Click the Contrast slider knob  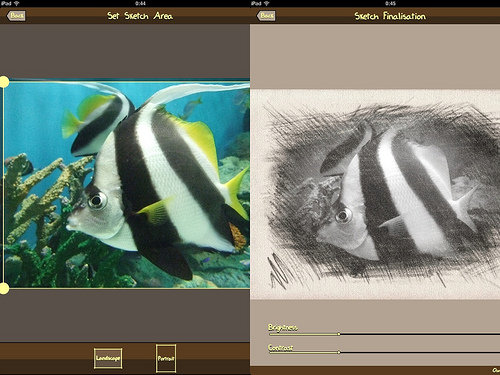click(339, 352)
